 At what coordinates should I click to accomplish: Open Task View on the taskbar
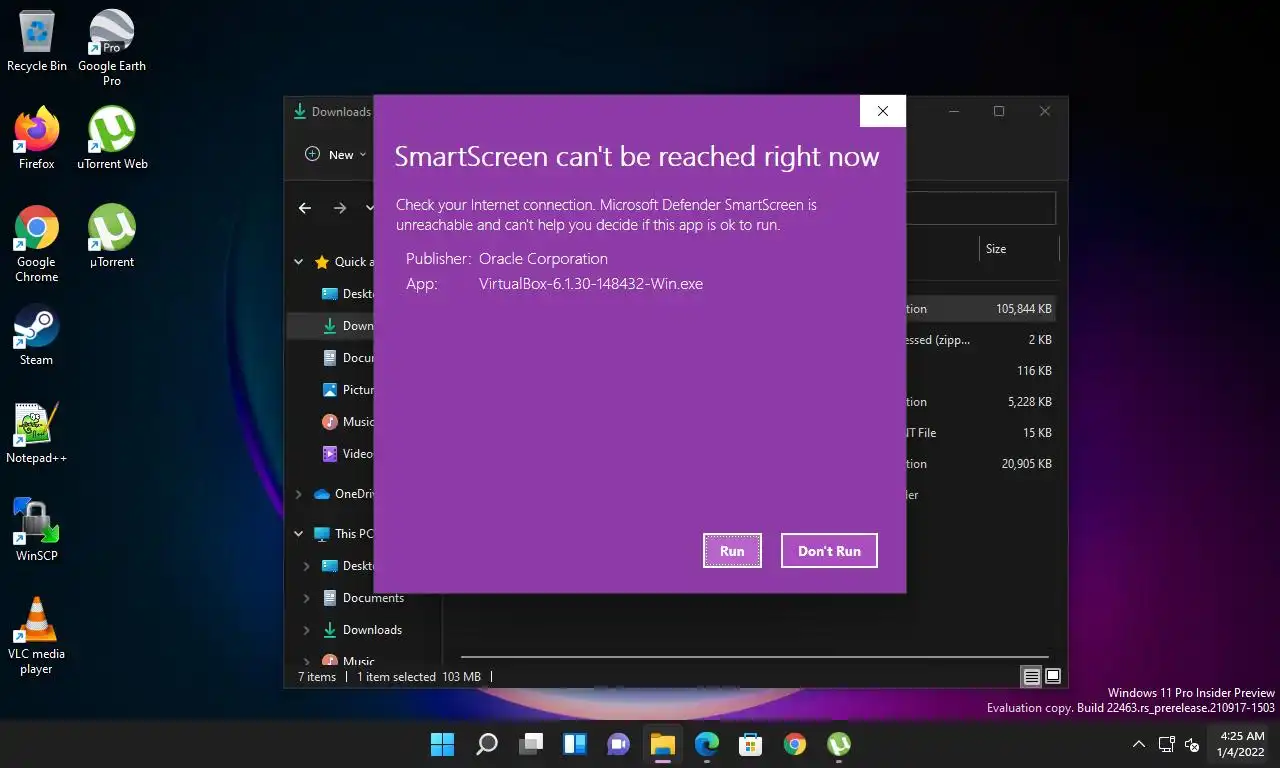tap(531, 744)
